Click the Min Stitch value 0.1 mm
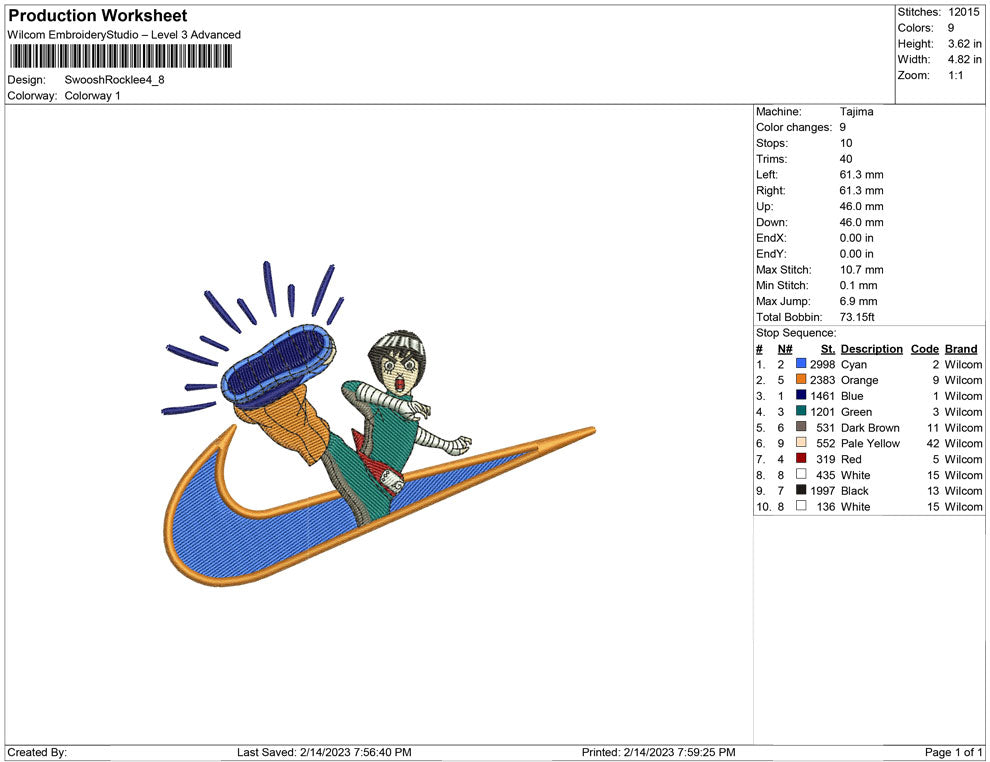The height and width of the screenshot is (762, 990). point(858,285)
